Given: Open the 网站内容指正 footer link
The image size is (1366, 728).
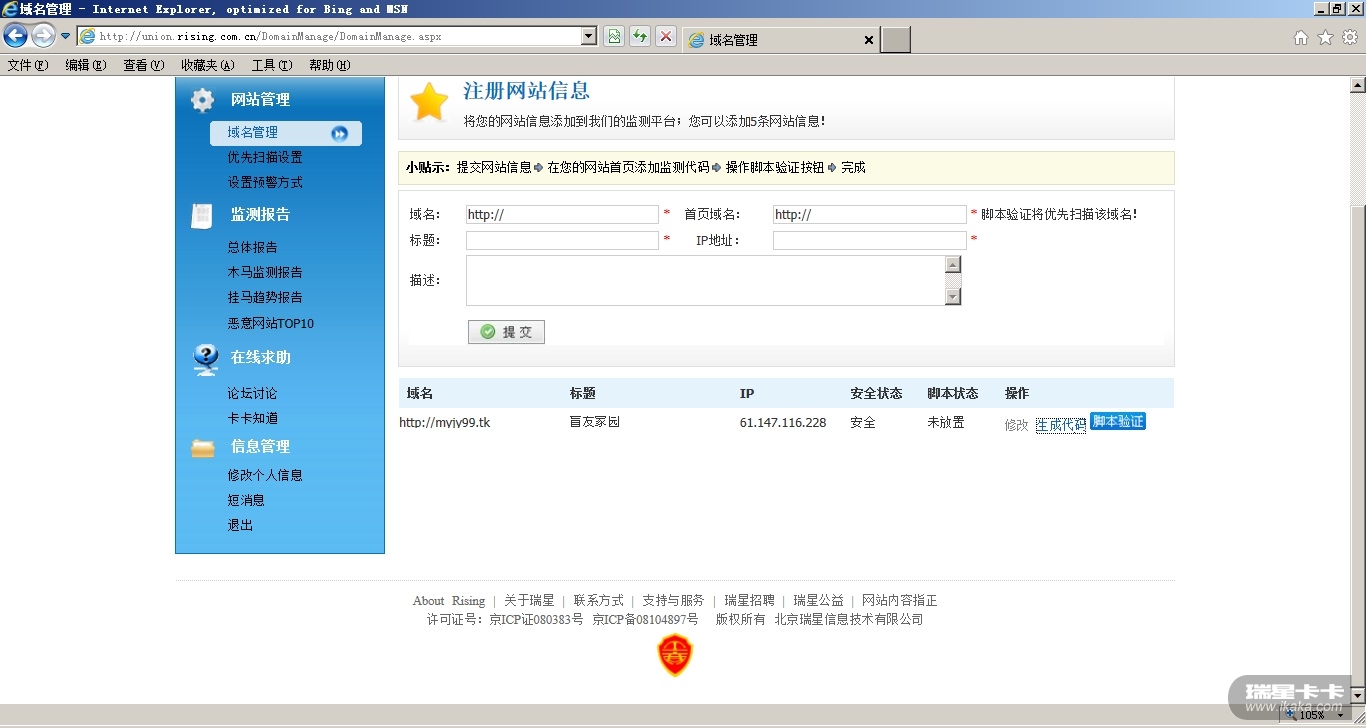Looking at the screenshot, I should point(900,600).
